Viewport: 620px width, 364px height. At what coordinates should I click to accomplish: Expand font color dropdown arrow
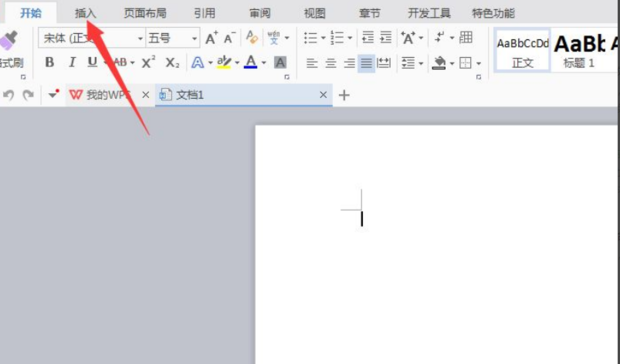264,63
